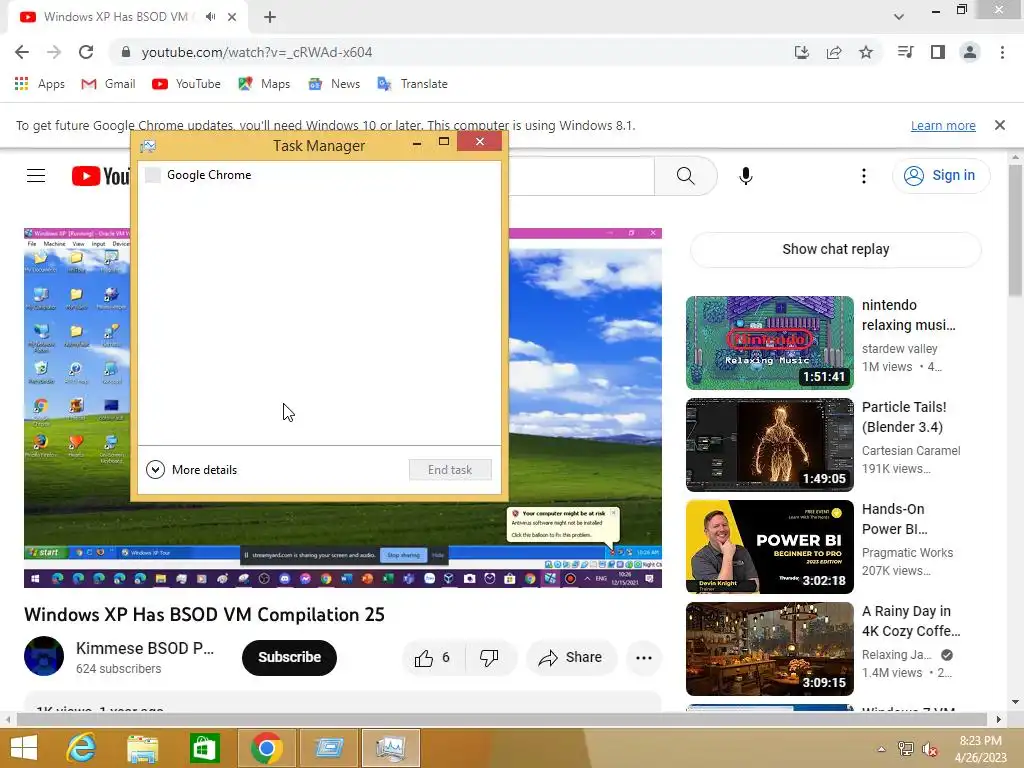Open the News bookmark
Screen dimensions: 1024x768
click(x=334, y=84)
